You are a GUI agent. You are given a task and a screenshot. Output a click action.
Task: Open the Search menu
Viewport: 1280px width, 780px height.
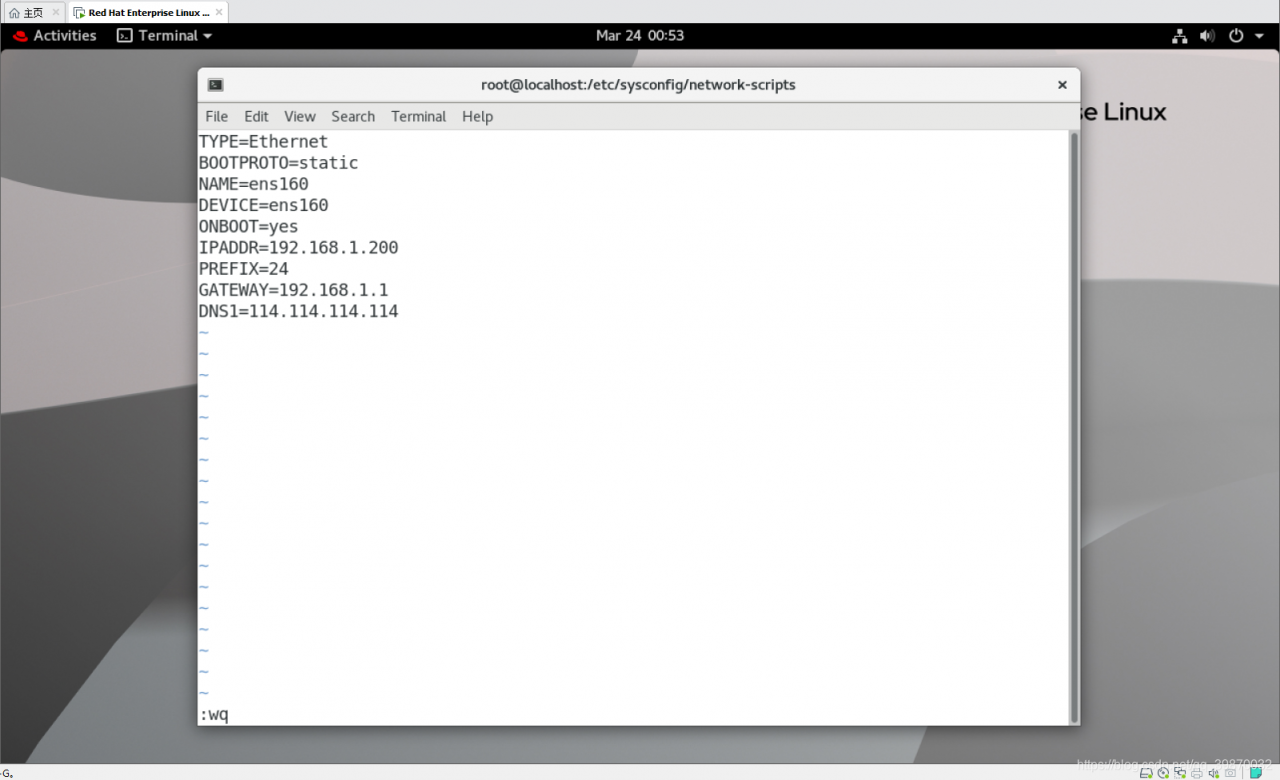point(353,116)
